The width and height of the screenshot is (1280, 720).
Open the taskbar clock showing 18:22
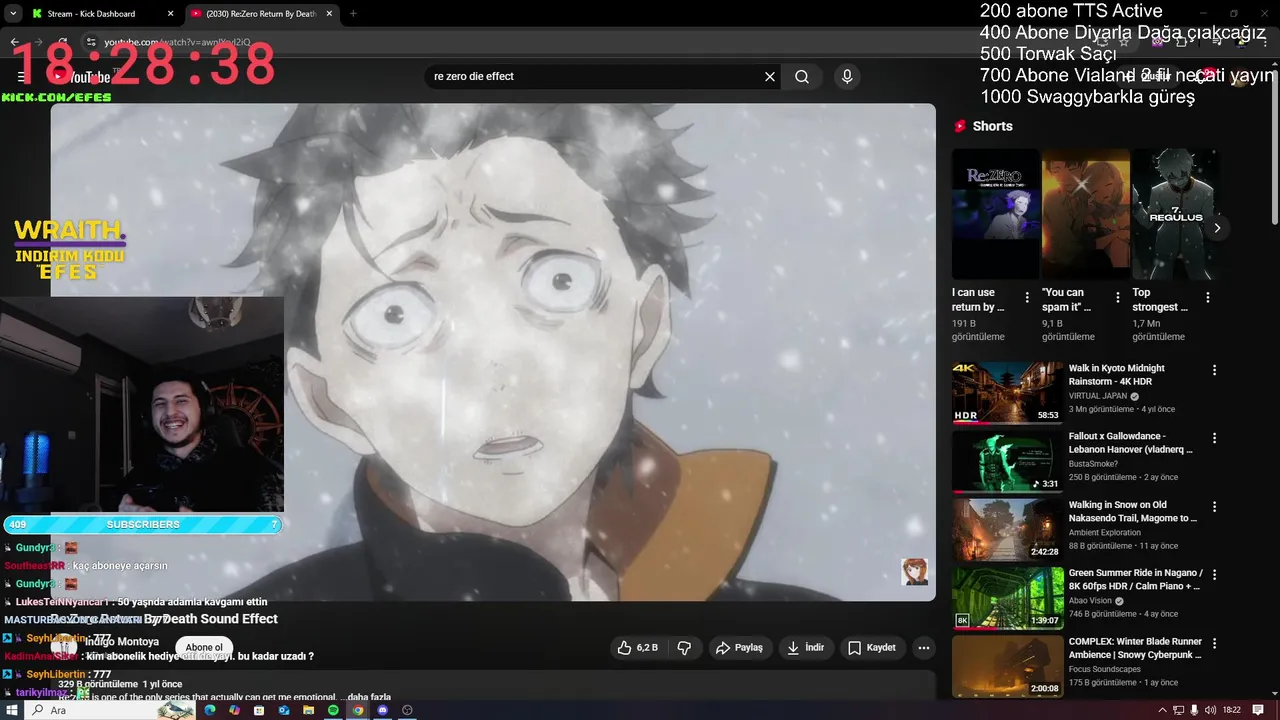pos(1232,710)
